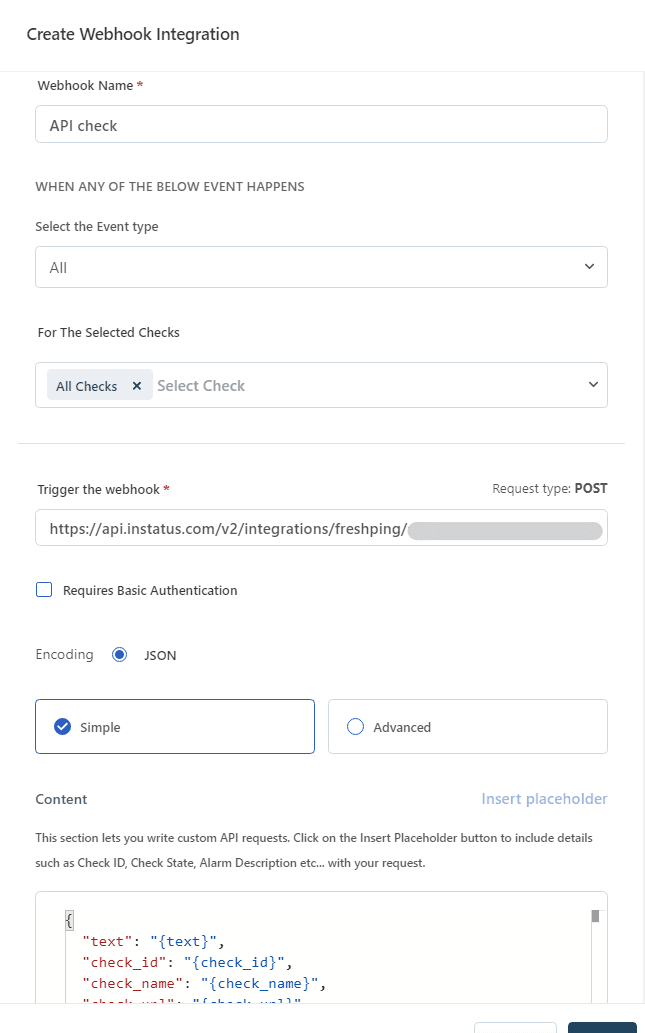This screenshot has height=1033, width=645.
Task: Check Requires Basic Authentication
Action: (44, 590)
